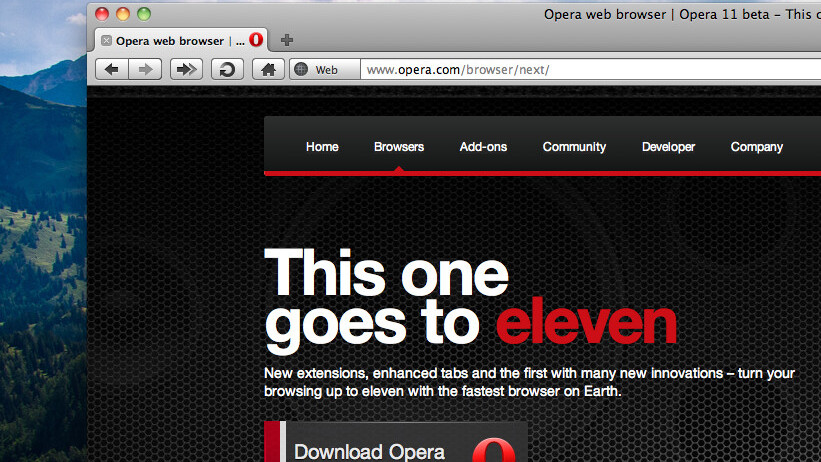Go to the Add-ons section

[483, 147]
